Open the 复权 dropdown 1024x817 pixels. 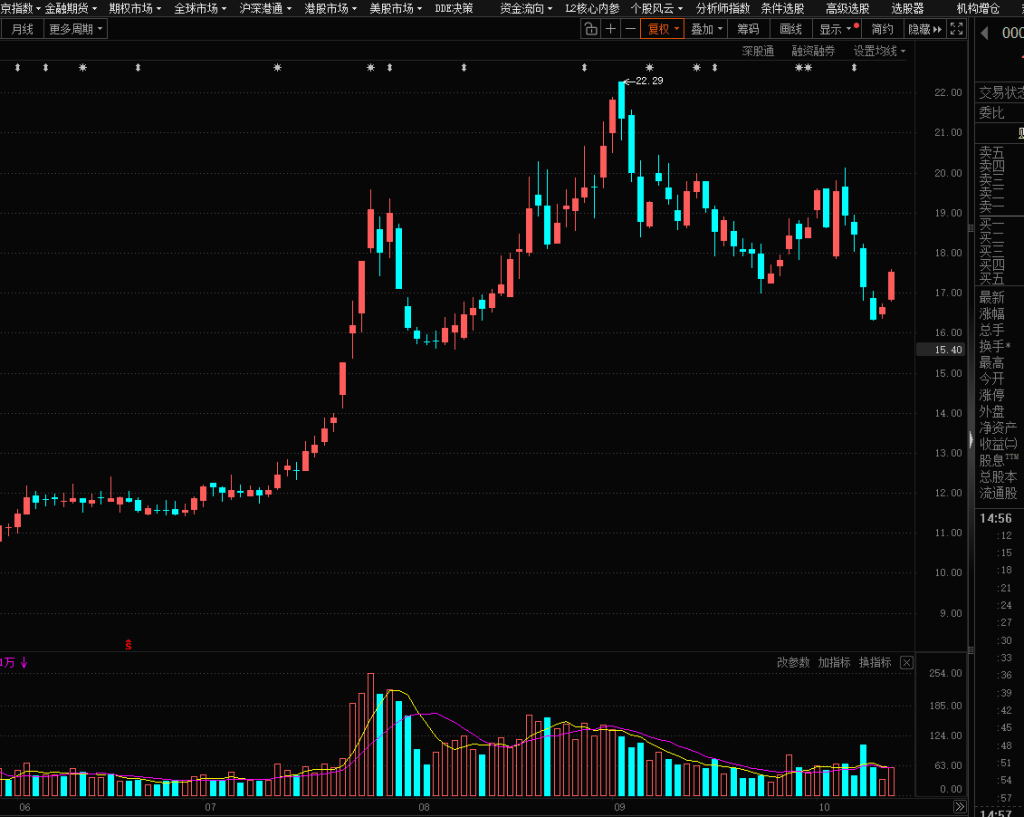(662, 29)
